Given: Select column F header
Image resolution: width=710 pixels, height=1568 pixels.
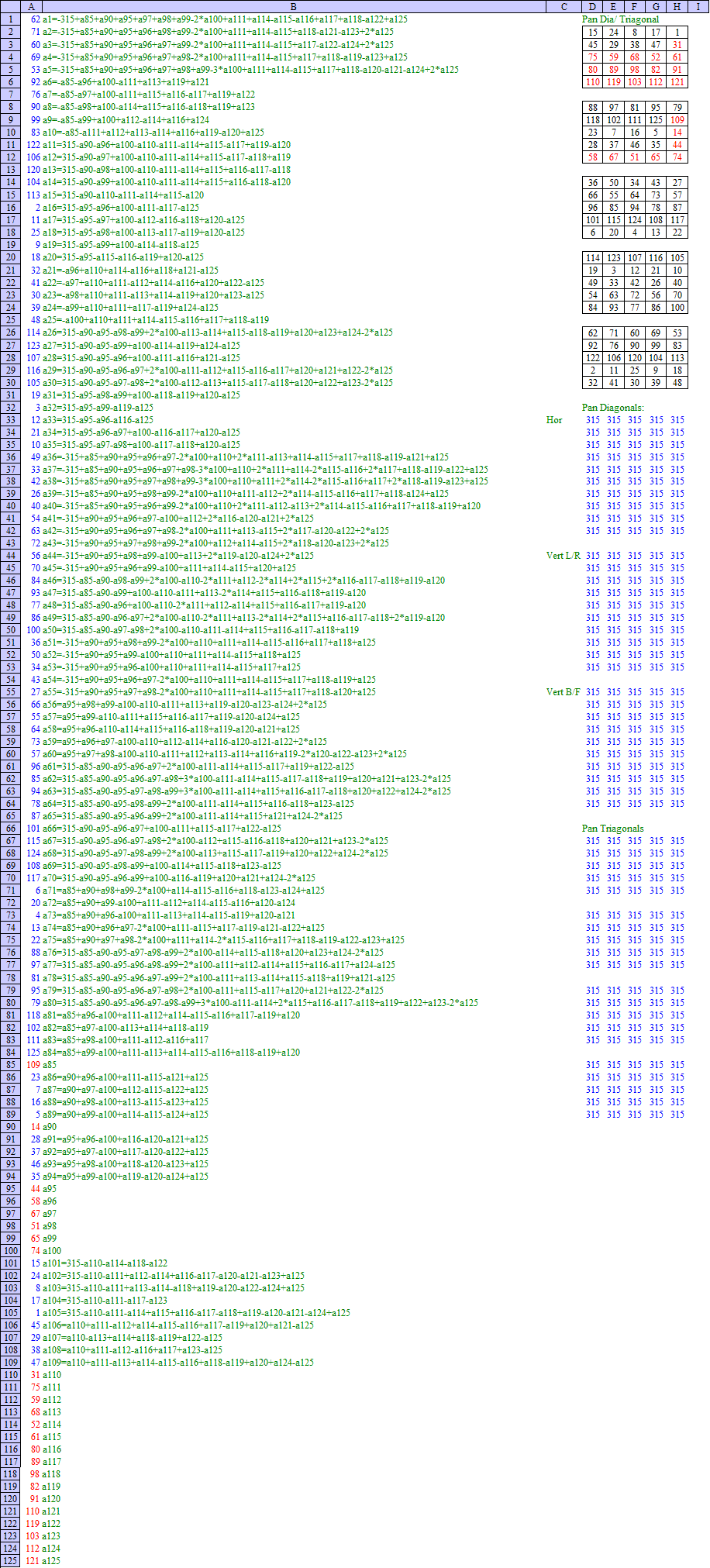Looking at the screenshot, I should tap(635, 6).
